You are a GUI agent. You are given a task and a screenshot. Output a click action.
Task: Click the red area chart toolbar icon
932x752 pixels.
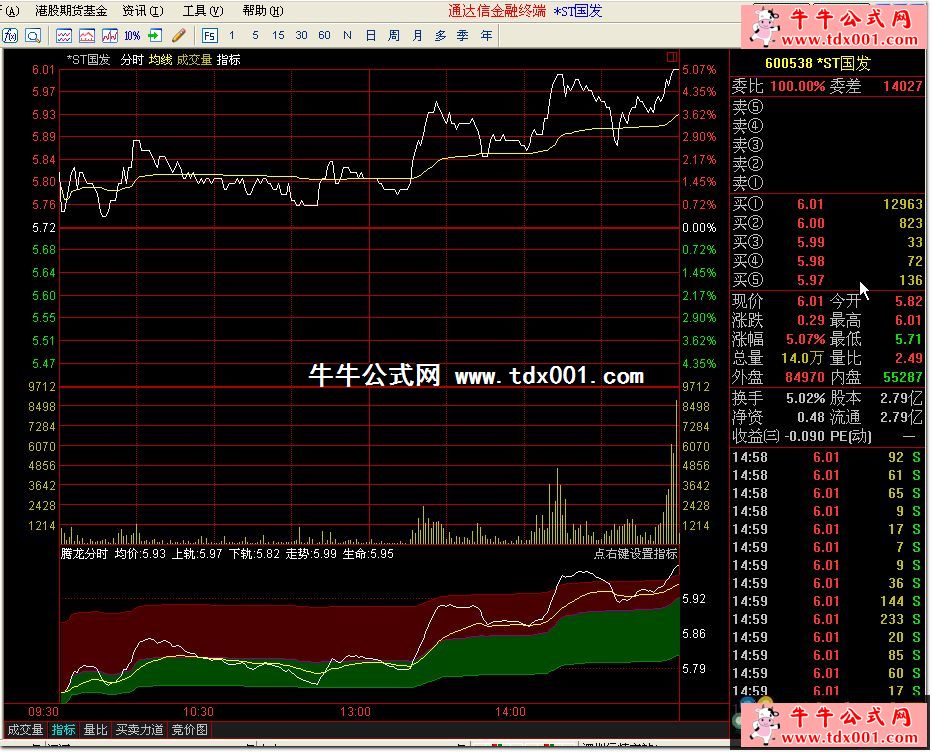[87, 36]
